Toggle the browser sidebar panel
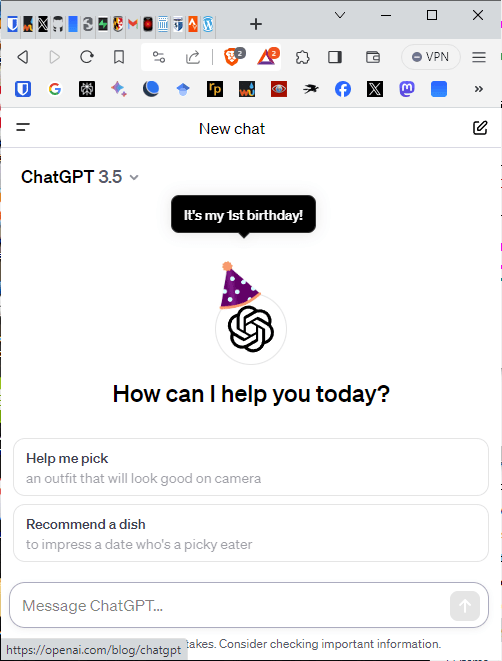Screen dimensions: 502x661 [x=335, y=57]
